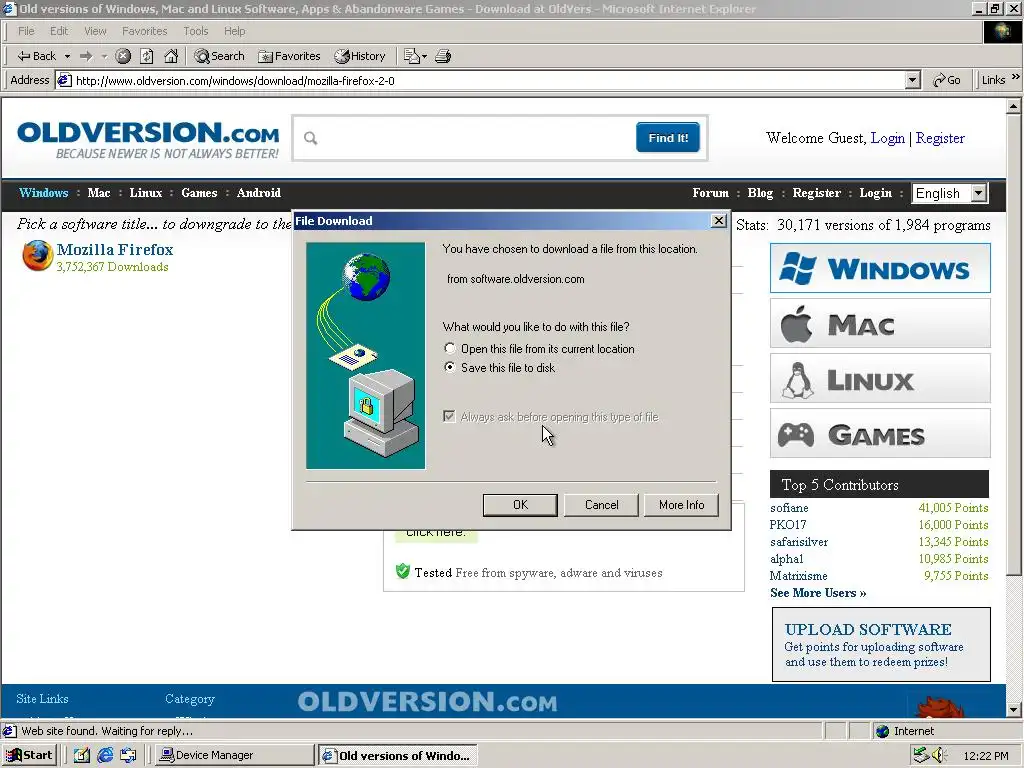Viewport: 1024px width, 768px height.
Task: Click the Go button next to address bar
Action: click(x=946, y=80)
